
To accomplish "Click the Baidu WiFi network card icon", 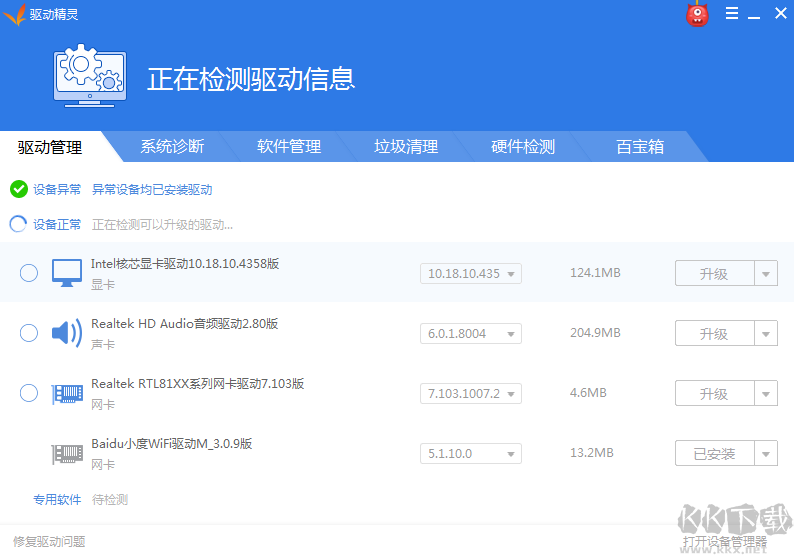I will click(x=67, y=453).
